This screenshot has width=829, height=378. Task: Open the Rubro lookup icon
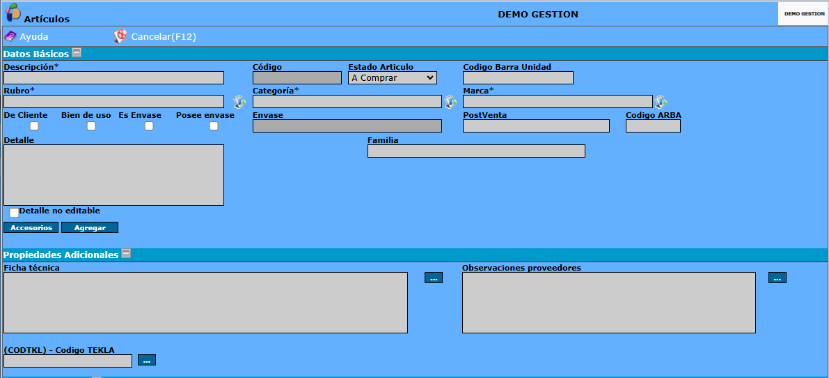(x=240, y=102)
